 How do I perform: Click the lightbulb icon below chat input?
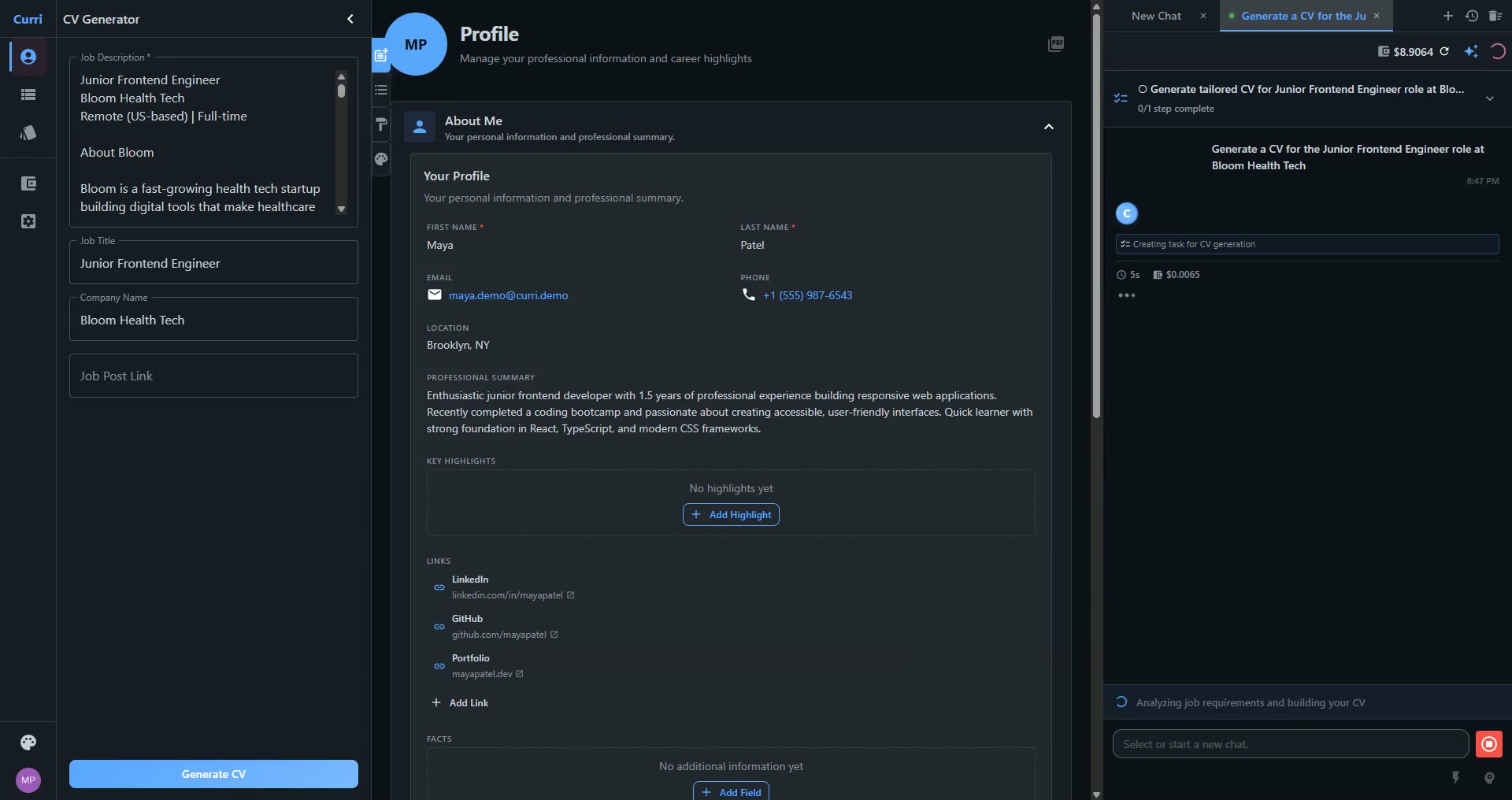1489,777
